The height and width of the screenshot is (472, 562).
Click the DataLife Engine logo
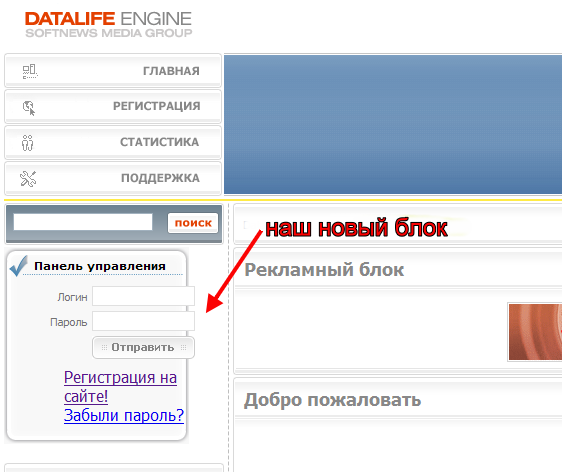[x=109, y=24]
